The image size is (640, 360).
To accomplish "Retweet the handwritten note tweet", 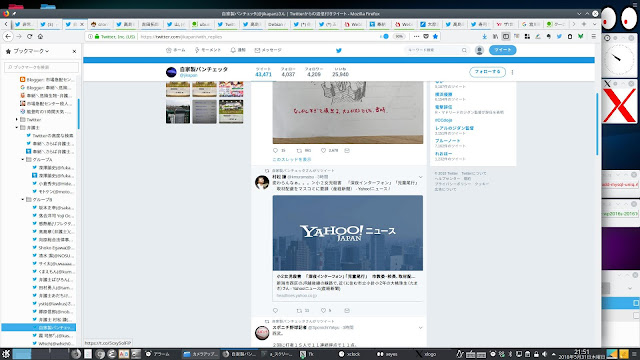I will click(x=299, y=151).
